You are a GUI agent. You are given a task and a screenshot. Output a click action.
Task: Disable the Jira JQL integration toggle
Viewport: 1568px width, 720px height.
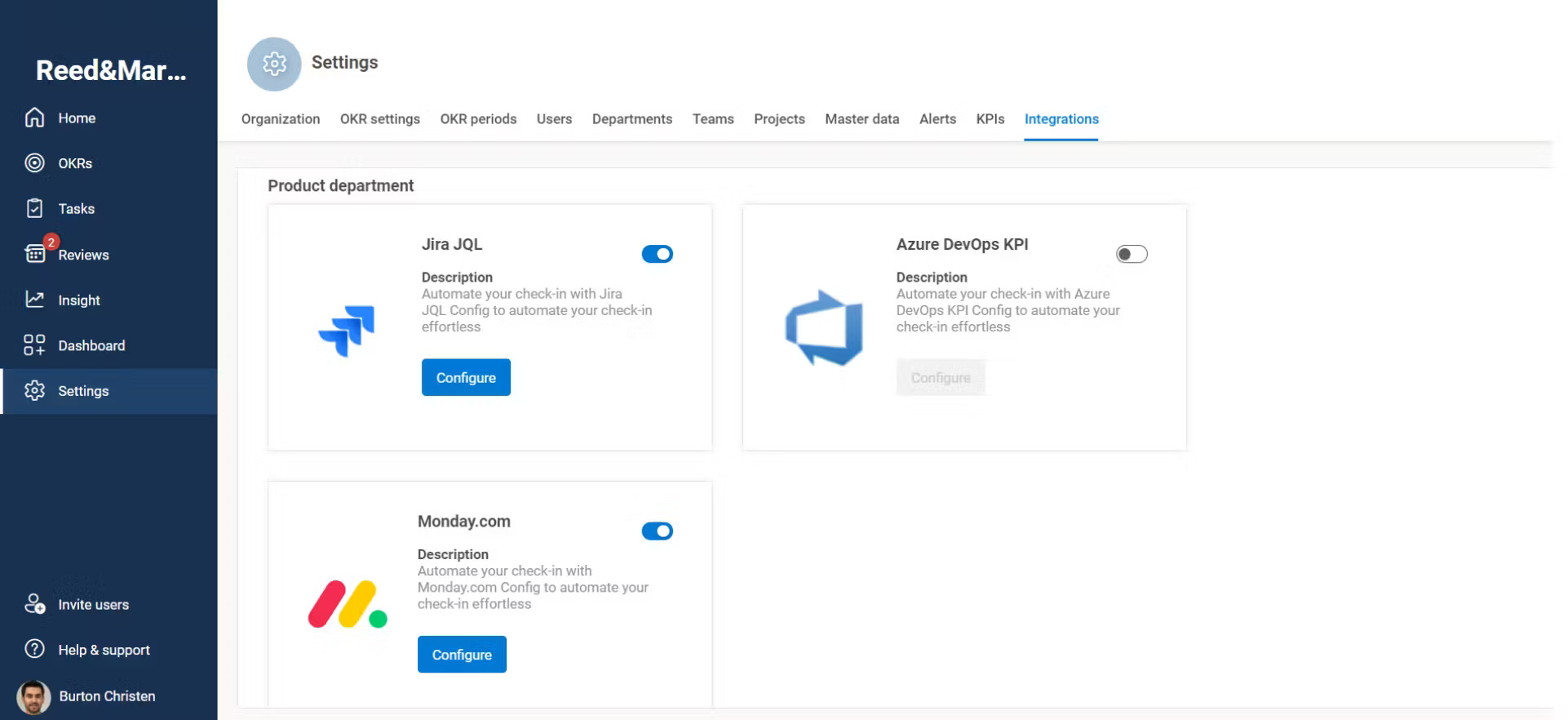point(657,254)
